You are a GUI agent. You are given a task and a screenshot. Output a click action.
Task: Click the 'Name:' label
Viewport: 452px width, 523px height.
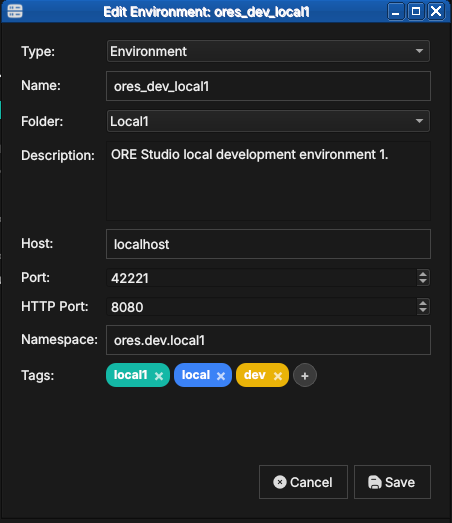click(x=41, y=86)
